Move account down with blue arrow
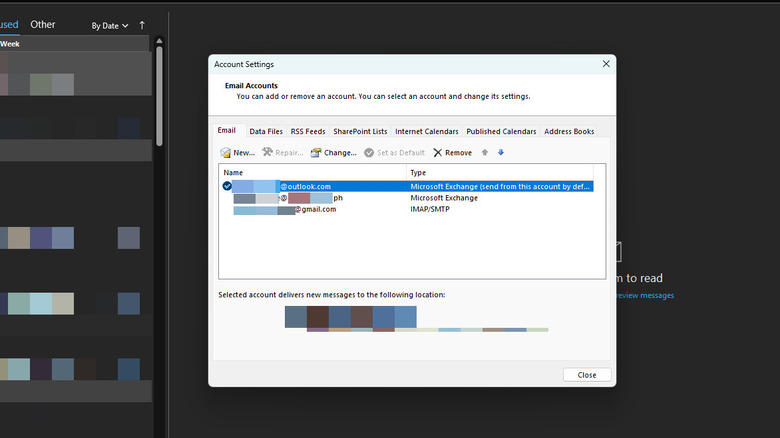Image resolution: width=780 pixels, height=438 pixels. [x=501, y=152]
